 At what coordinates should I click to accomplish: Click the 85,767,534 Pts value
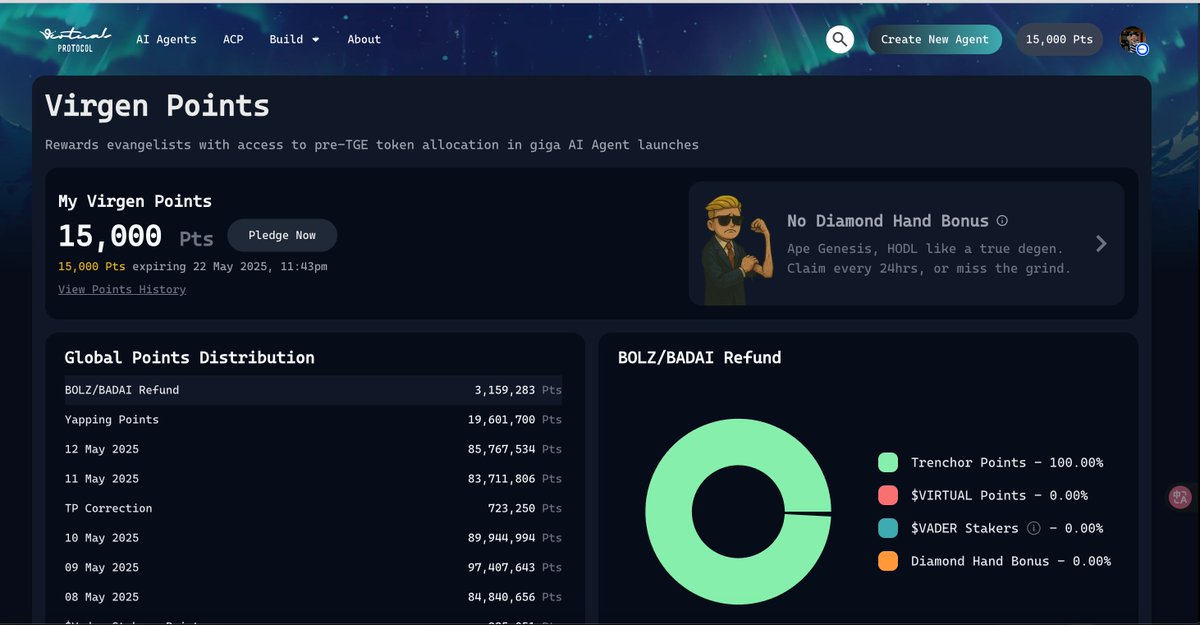515,449
